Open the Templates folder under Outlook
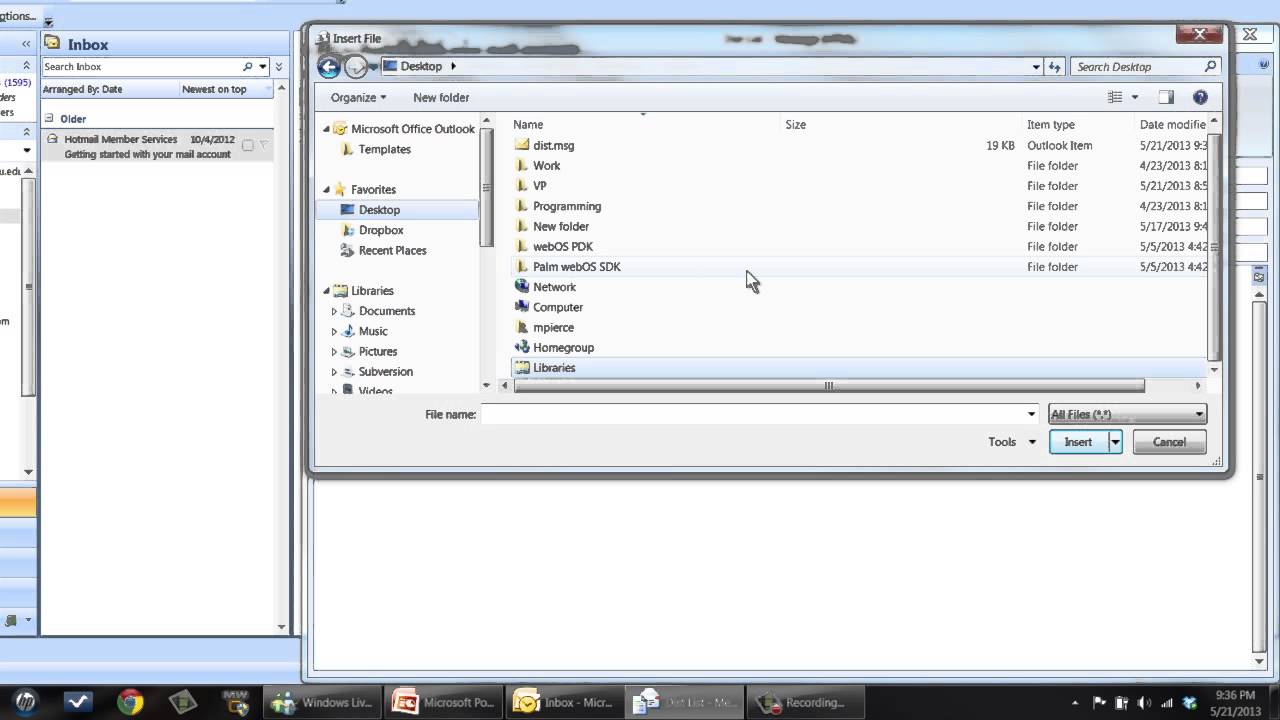This screenshot has height=720, width=1280. [x=384, y=149]
